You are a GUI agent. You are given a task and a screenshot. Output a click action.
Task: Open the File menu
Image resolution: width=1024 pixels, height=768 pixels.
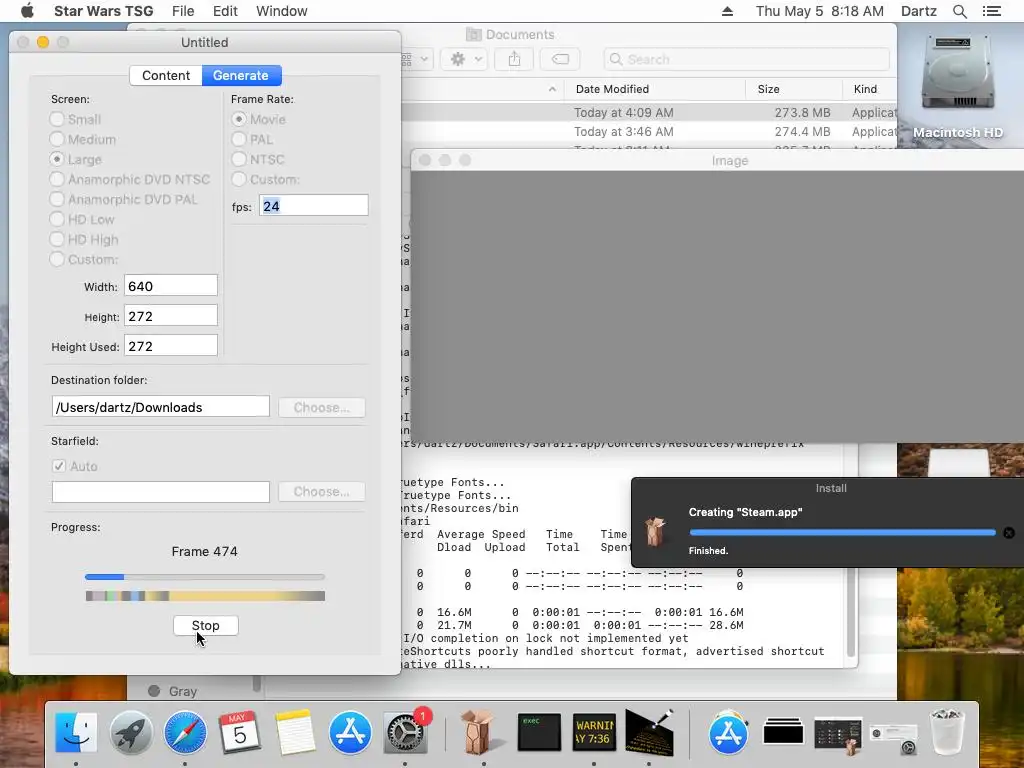point(183,11)
